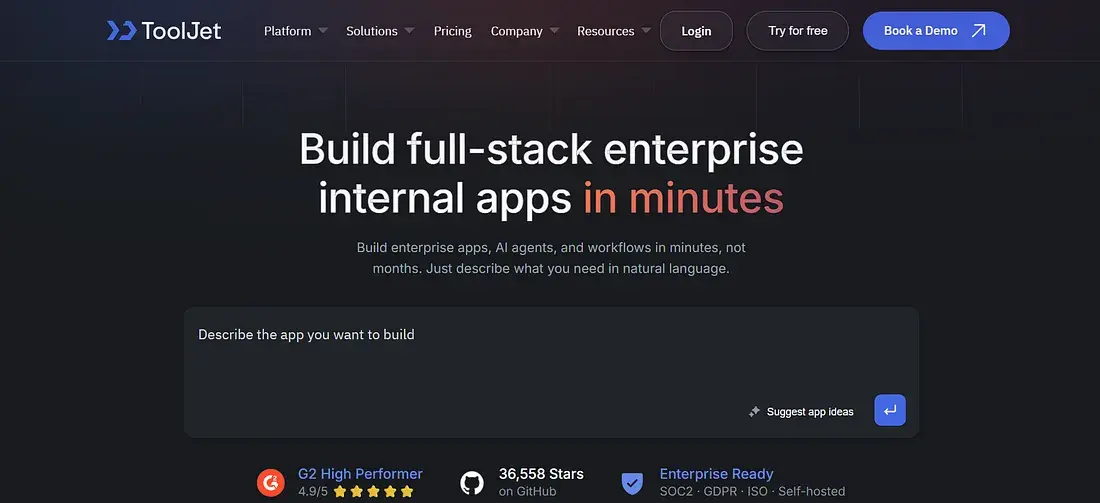The image size is (1100, 503).
Task: Open the G2 High Performer link
Action: 360,474
